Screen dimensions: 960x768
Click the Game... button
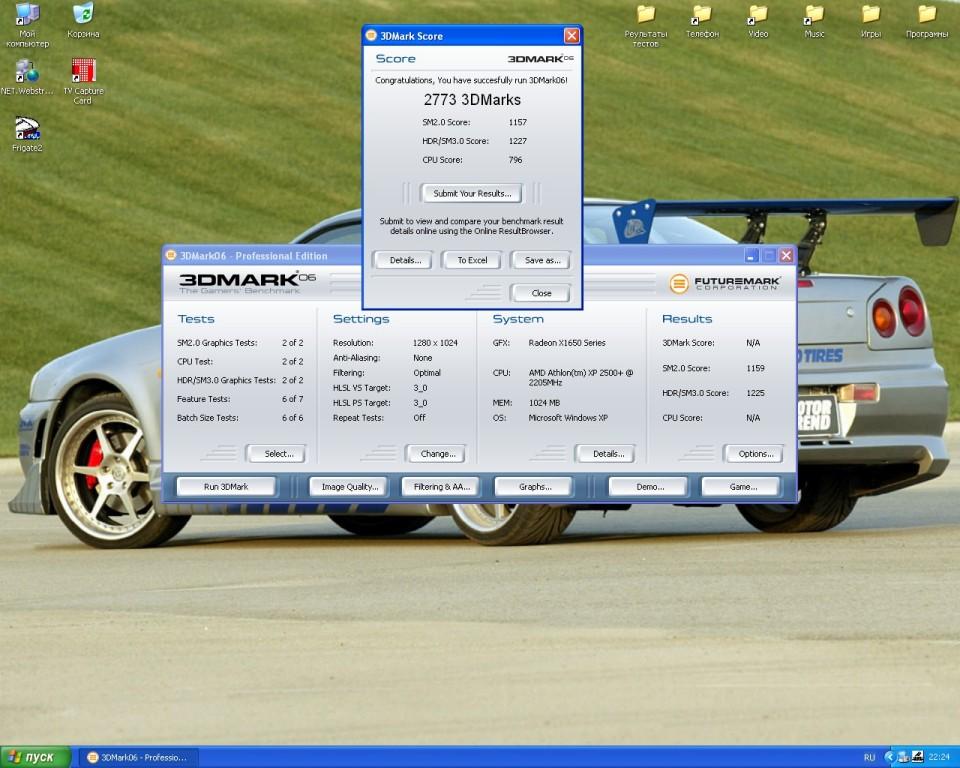point(742,487)
